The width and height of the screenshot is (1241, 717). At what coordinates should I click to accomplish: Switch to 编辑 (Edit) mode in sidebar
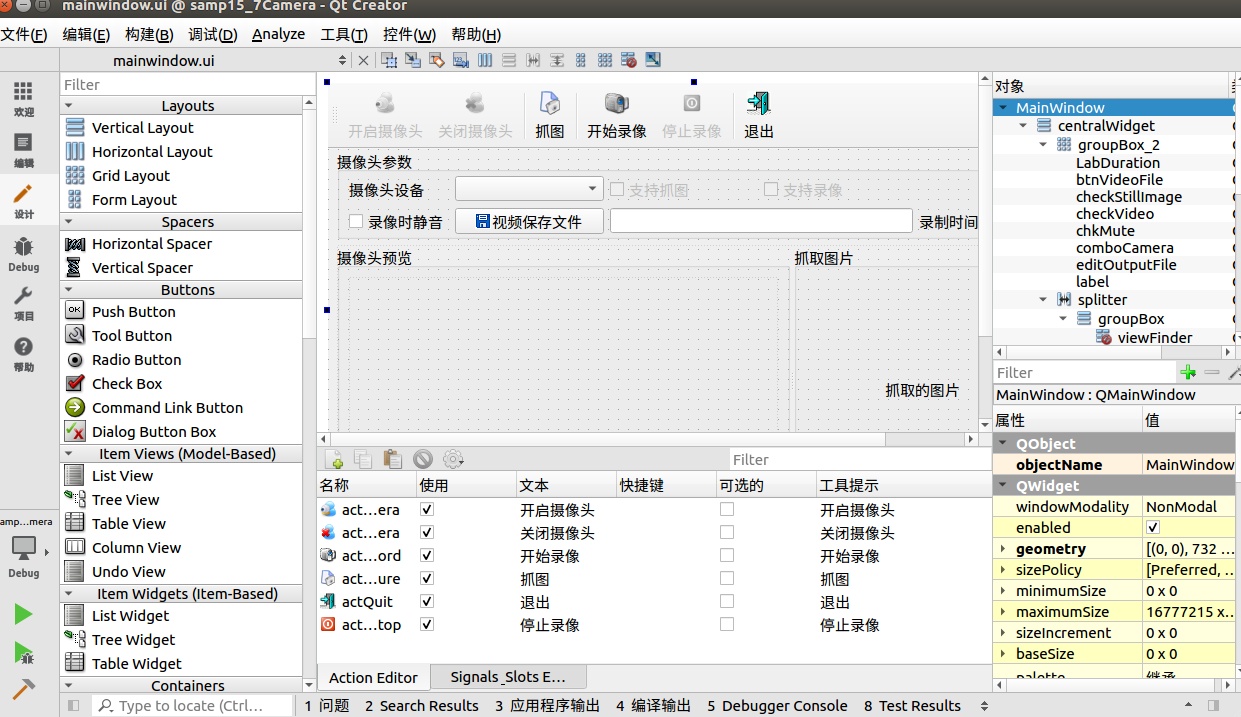(x=23, y=150)
